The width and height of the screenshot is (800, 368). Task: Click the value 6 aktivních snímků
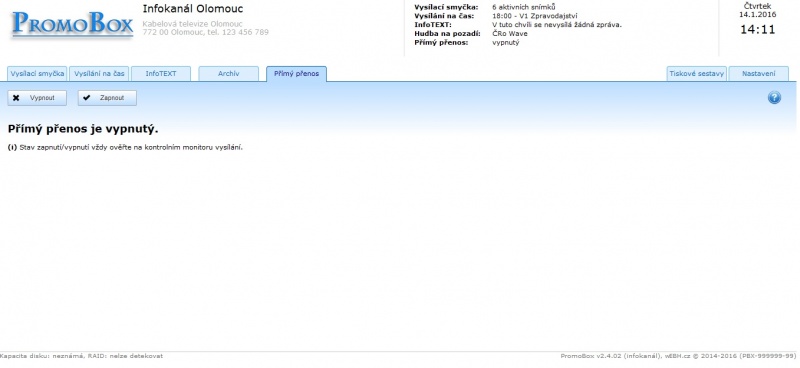coord(524,7)
